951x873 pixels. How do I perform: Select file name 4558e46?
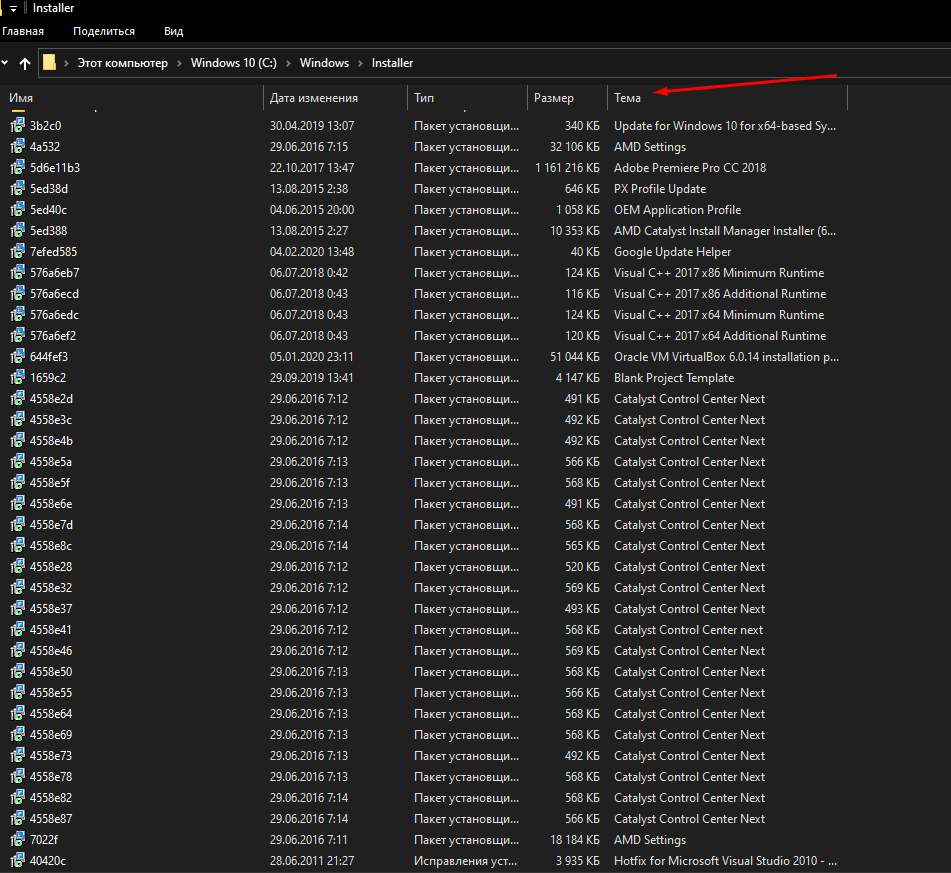tap(51, 651)
